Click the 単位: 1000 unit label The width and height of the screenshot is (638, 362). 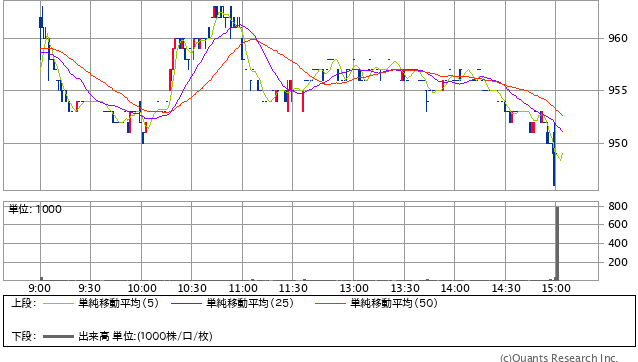35,209
